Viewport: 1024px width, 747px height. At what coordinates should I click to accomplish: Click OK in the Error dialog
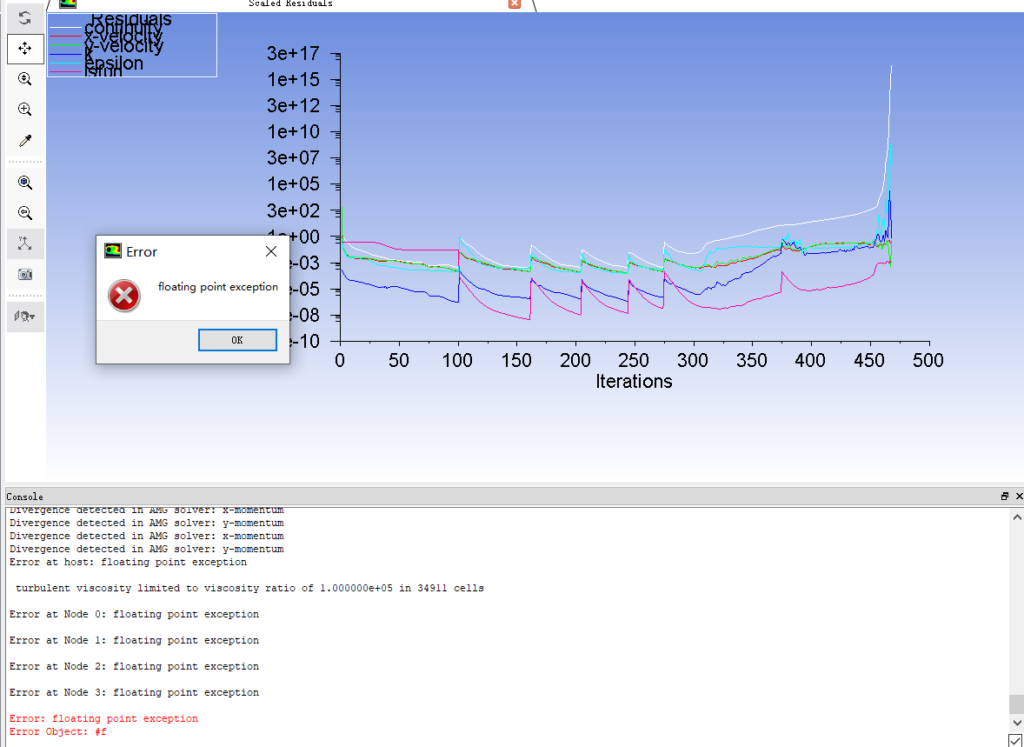pyautogui.click(x=237, y=340)
